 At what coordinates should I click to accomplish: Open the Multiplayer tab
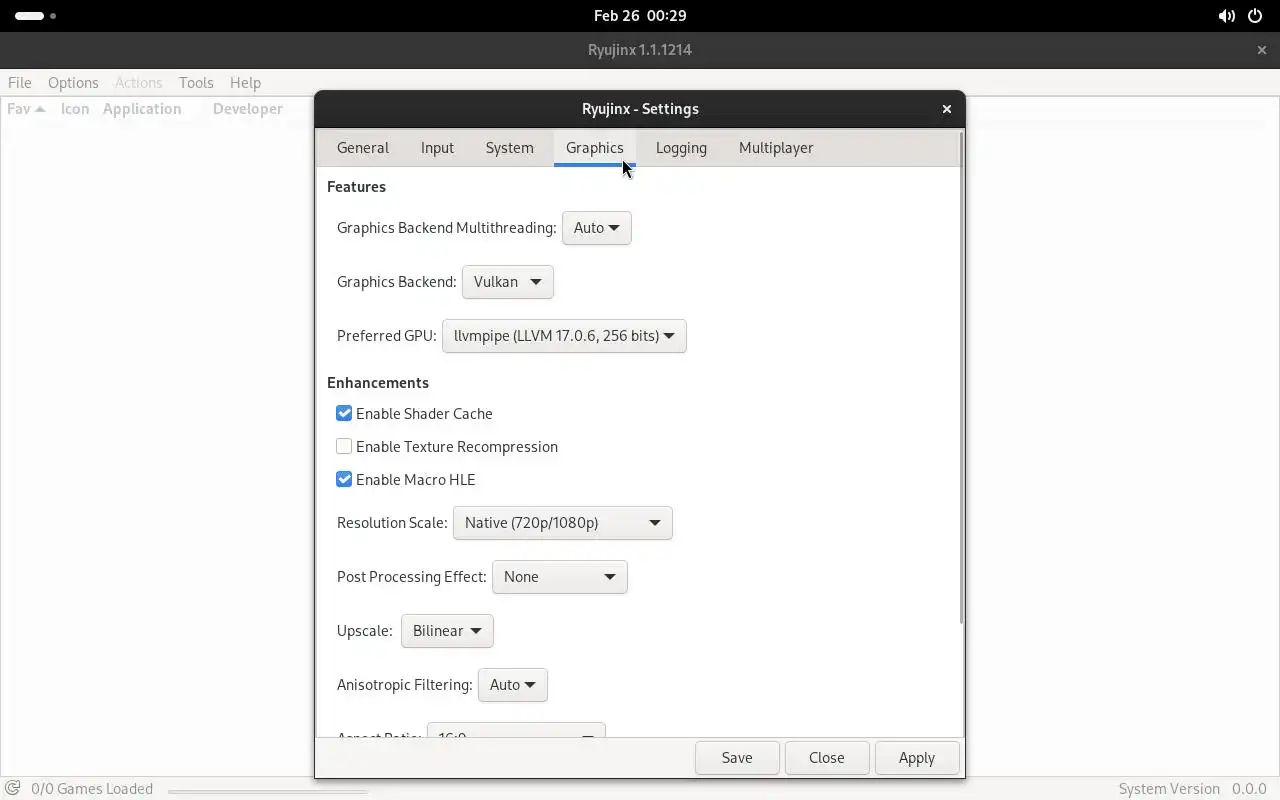coord(776,147)
